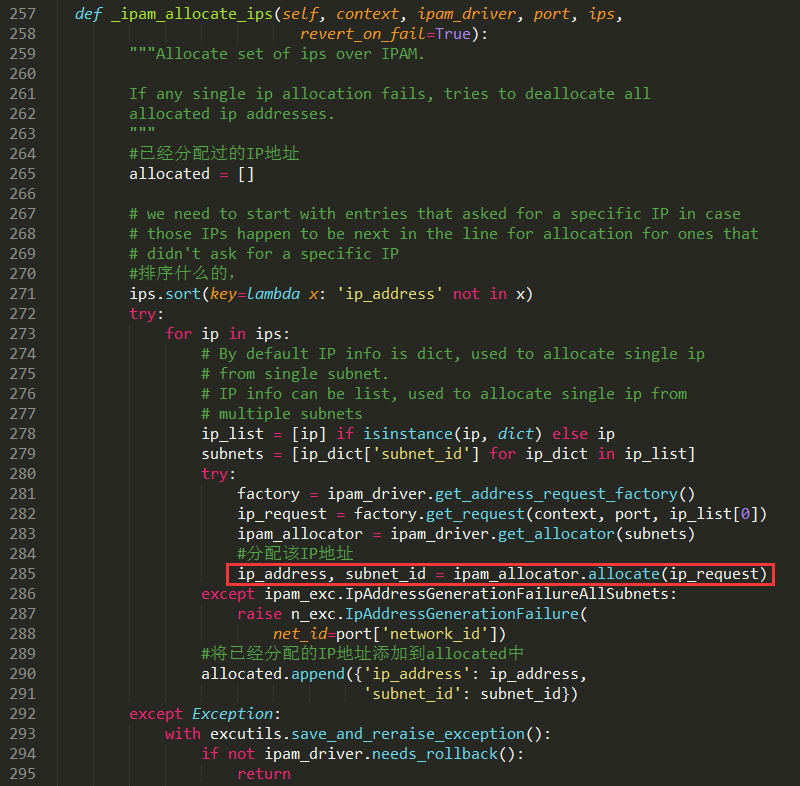
Task: Click the 'raise' keyword on line 287
Action: [x=259, y=614]
